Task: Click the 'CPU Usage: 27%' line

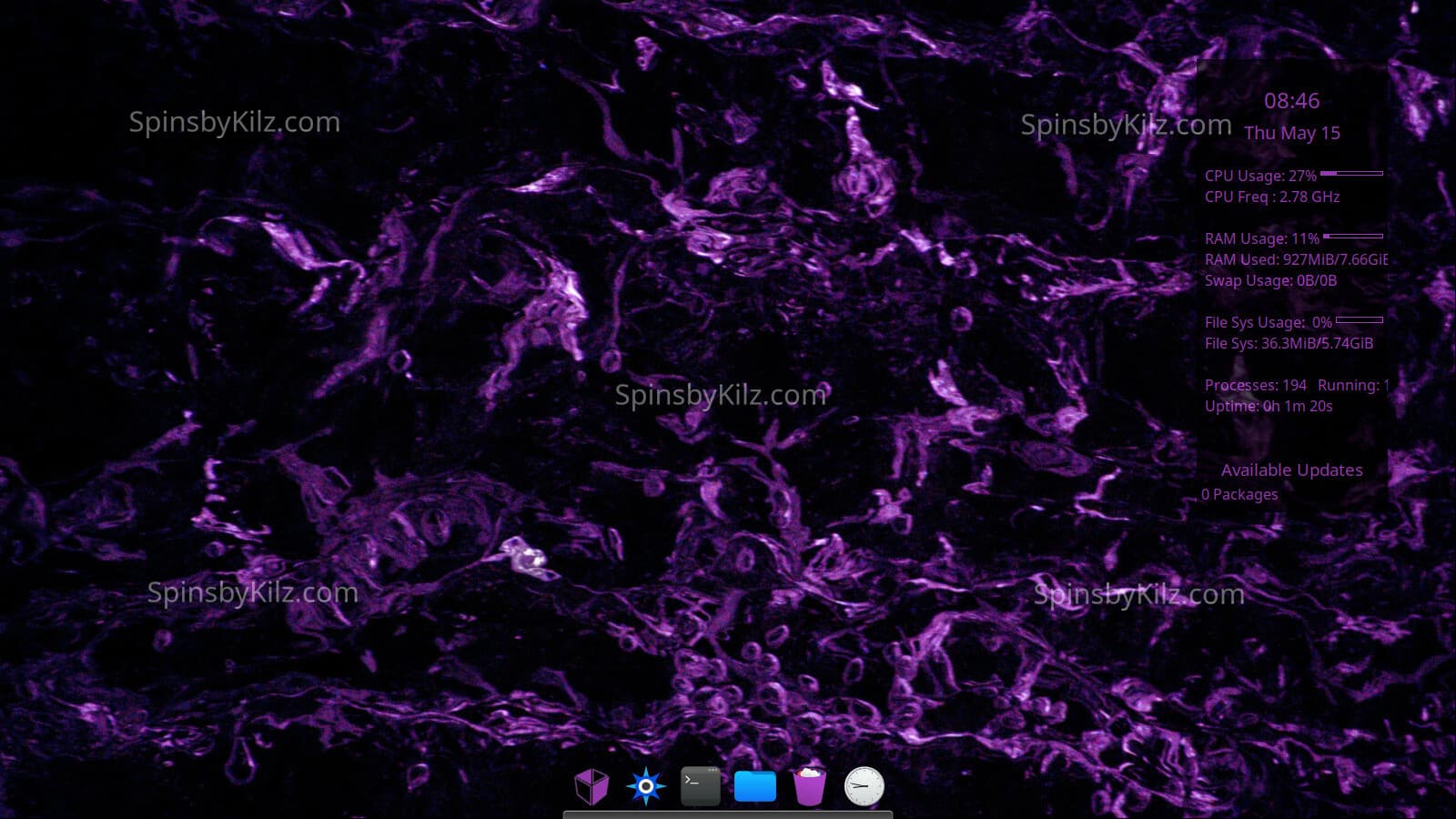Action: coord(1260,176)
